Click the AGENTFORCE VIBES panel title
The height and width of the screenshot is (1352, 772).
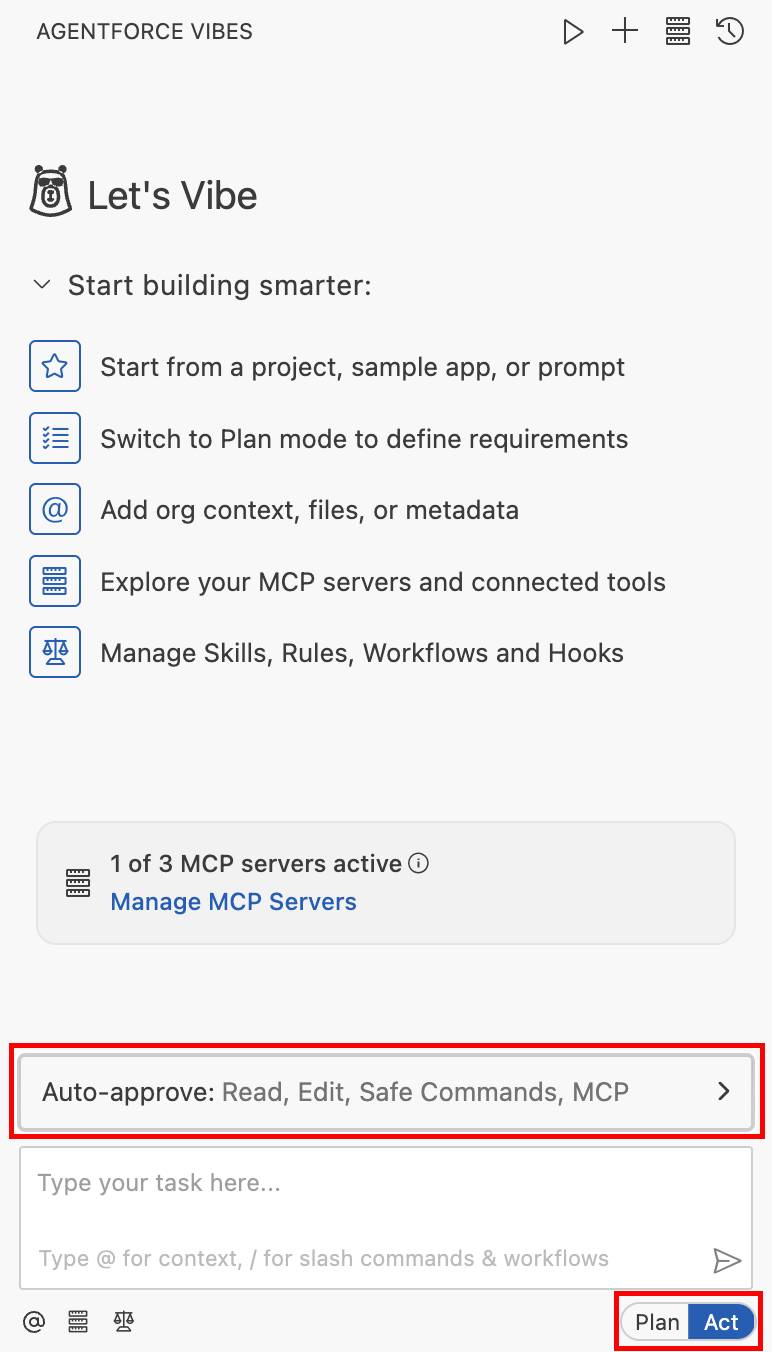[144, 32]
